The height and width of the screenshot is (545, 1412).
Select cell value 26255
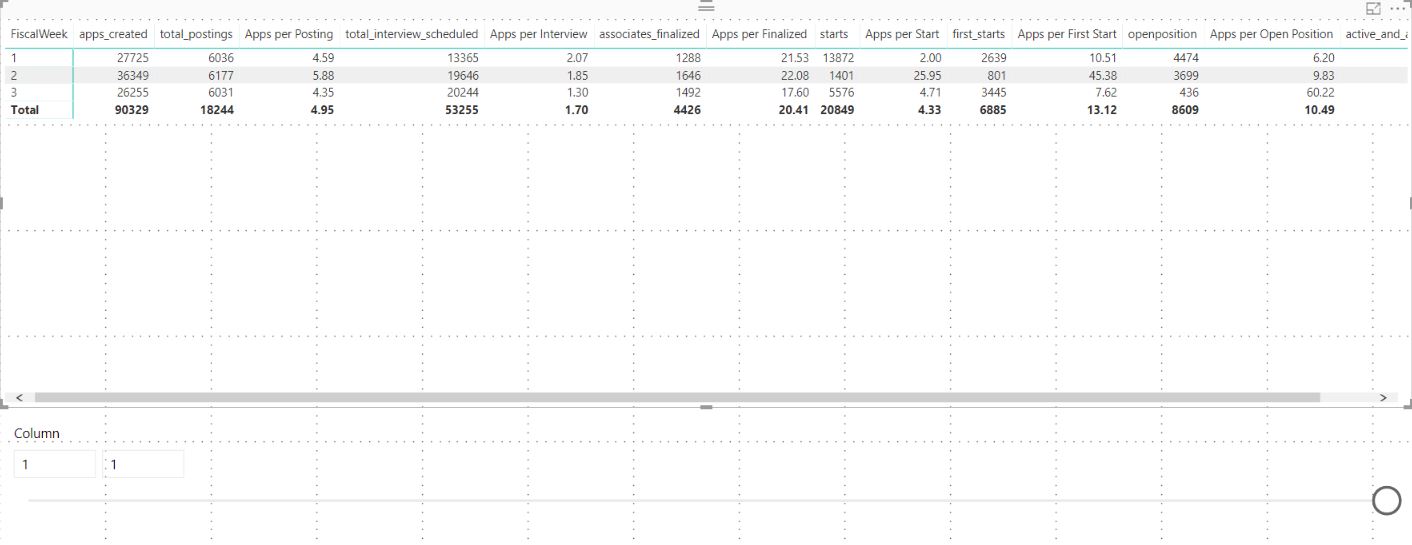tap(131, 93)
